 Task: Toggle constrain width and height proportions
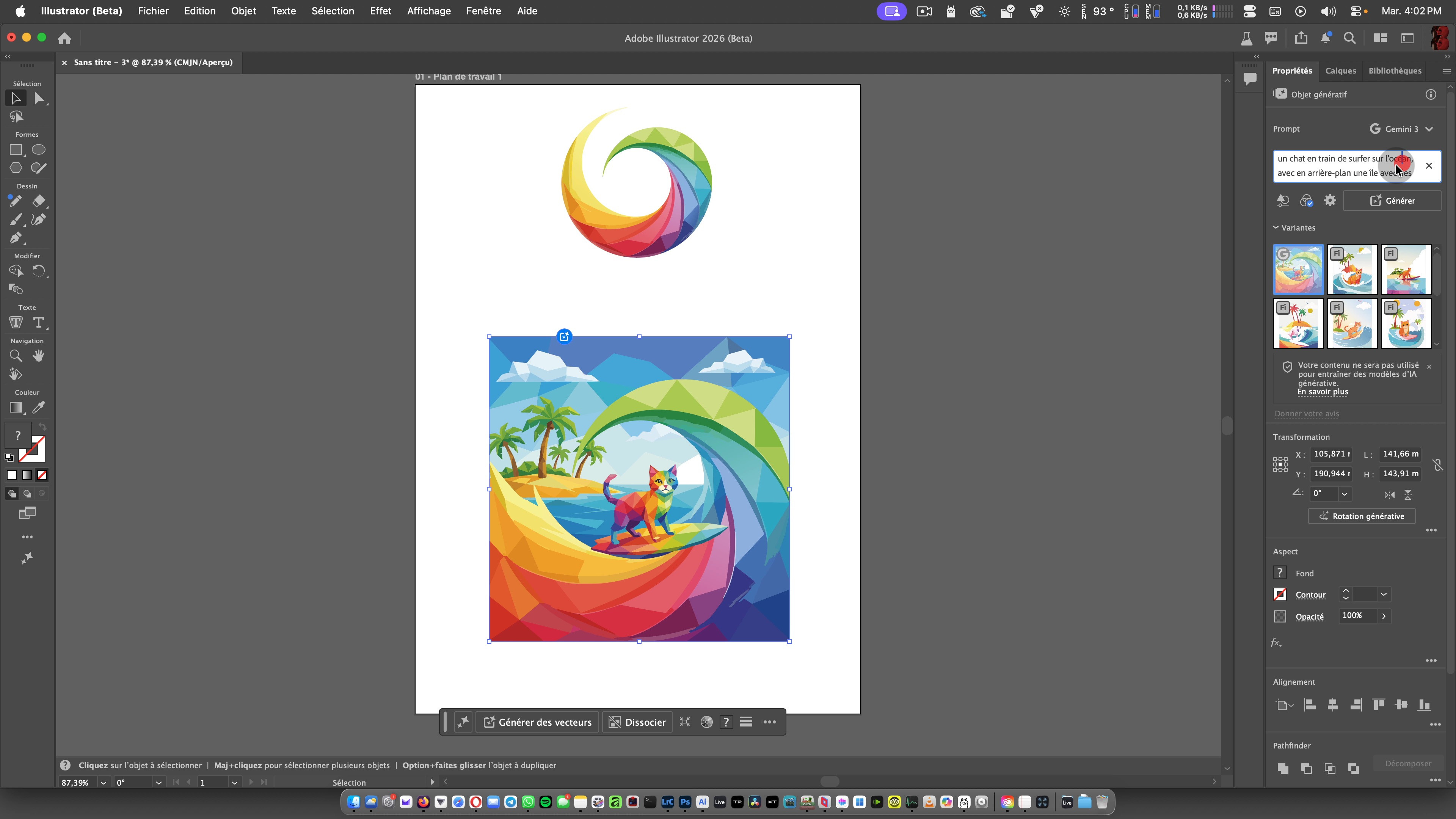pyautogui.click(x=1437, y=464)
